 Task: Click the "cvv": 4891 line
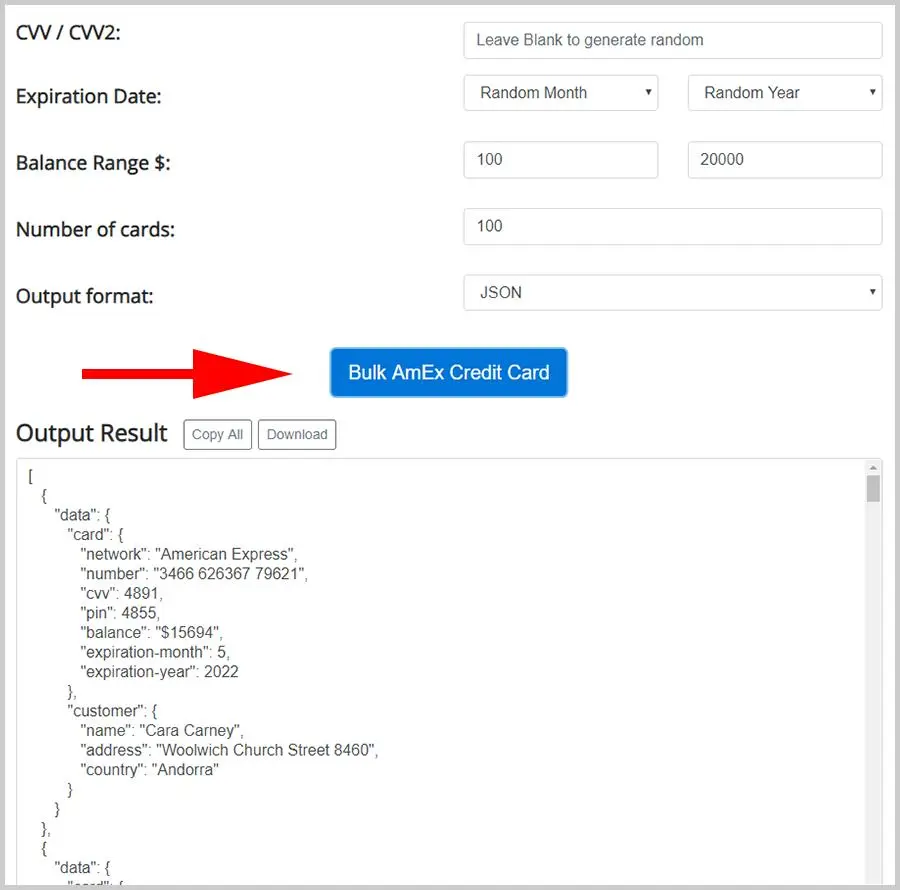[122, 593]
